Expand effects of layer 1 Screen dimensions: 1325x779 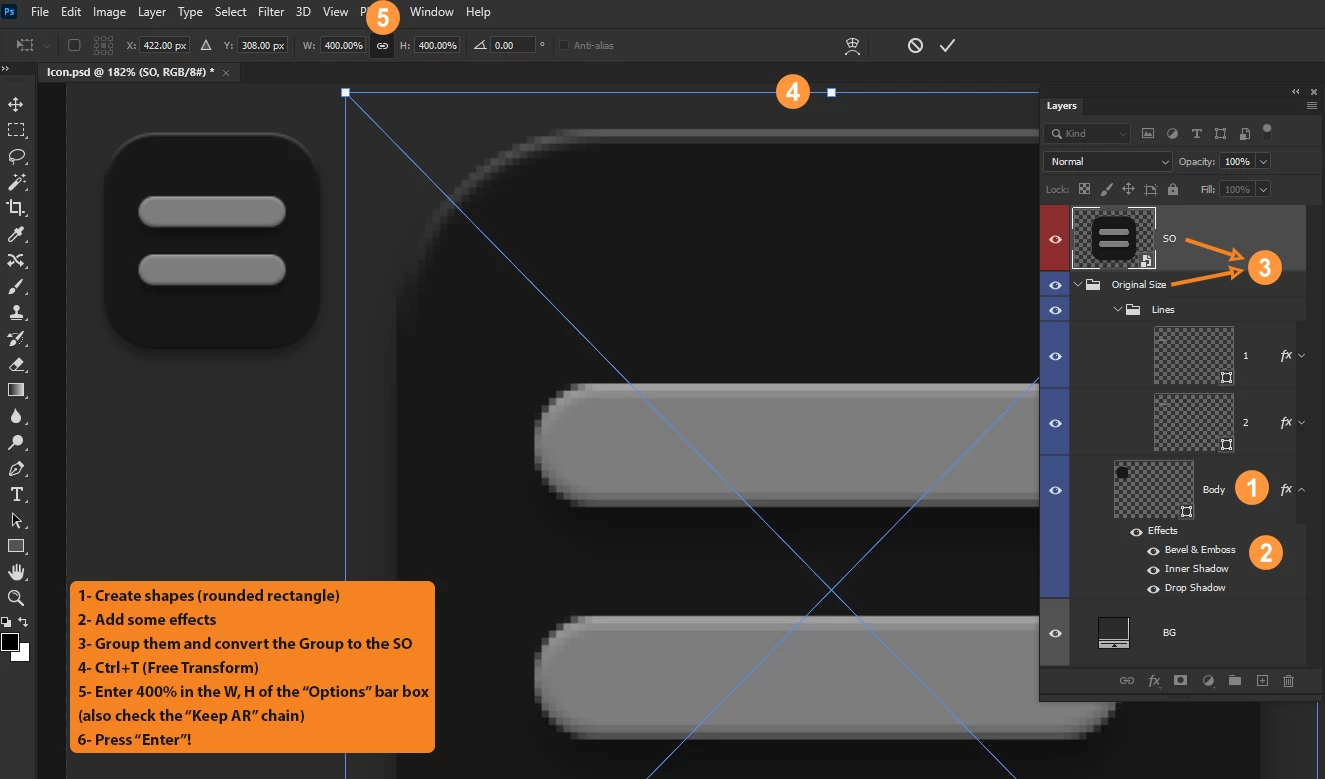pyautogui.click(x=1301, y=355)
